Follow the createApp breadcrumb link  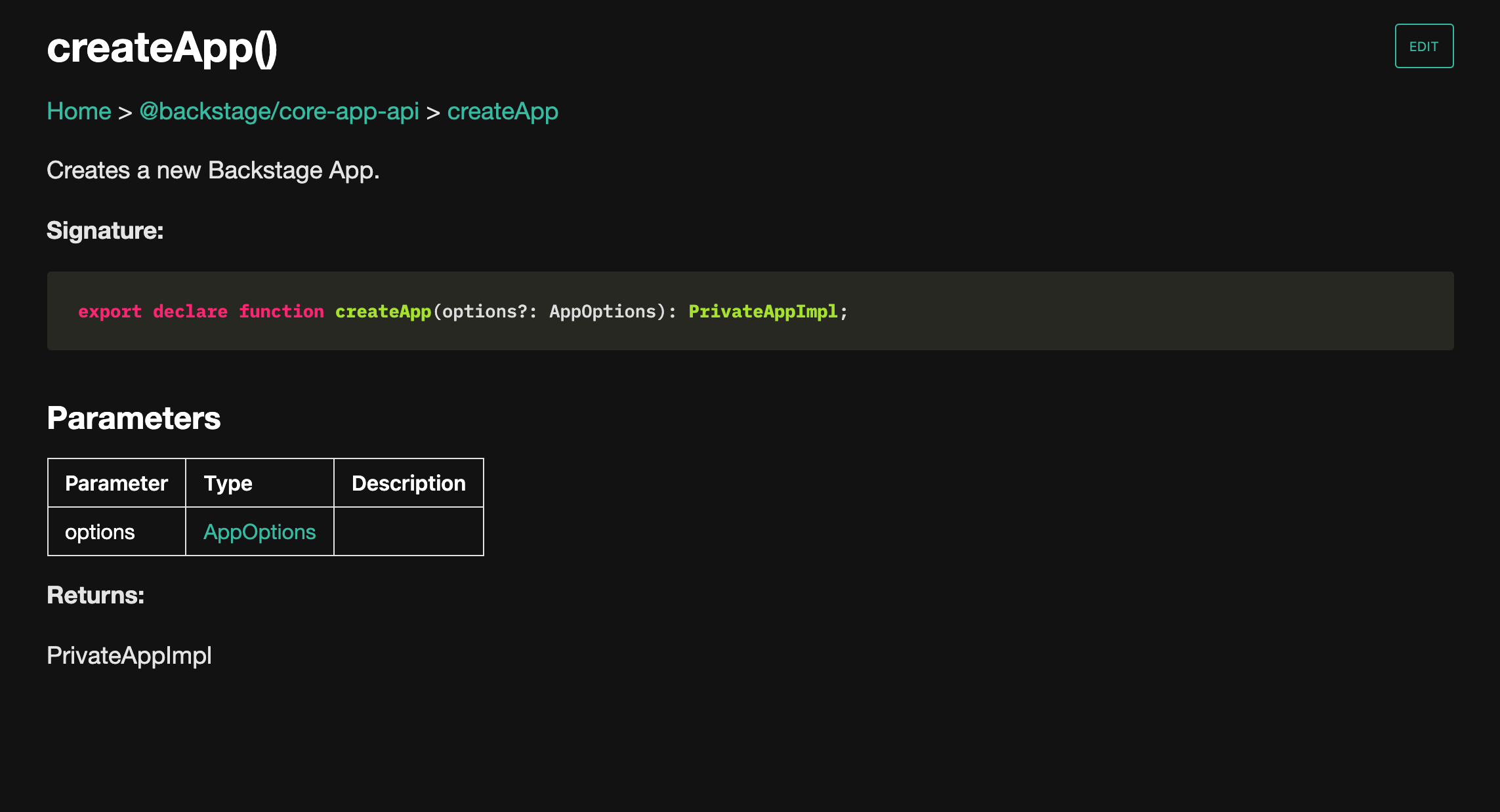pyautogui.click(x=503, y=112)
